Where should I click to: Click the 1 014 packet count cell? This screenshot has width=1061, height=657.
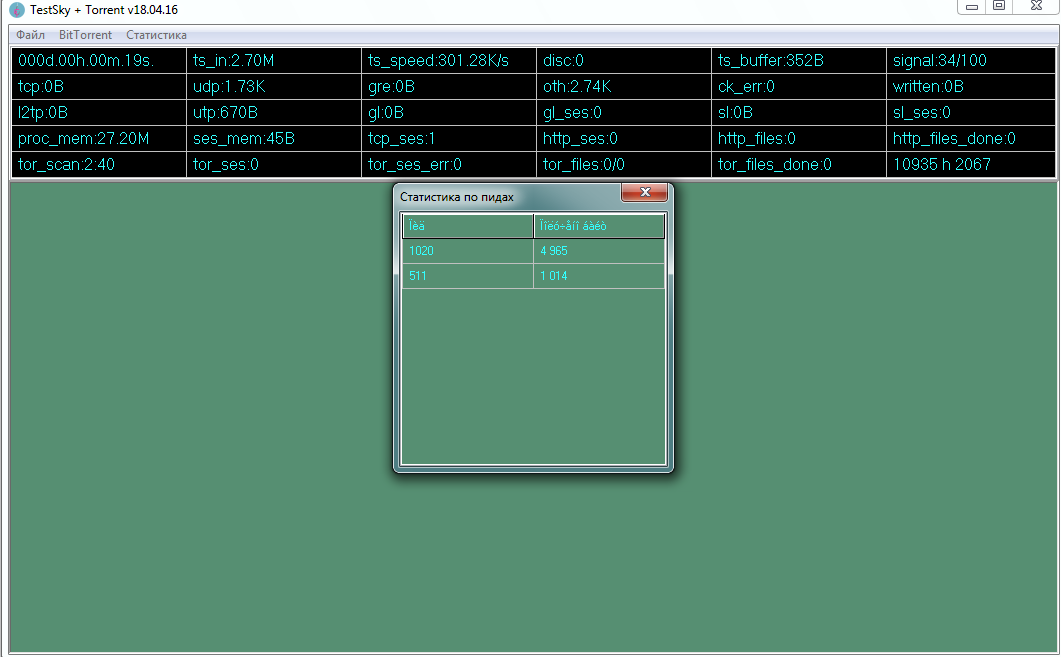pos(598,276)
